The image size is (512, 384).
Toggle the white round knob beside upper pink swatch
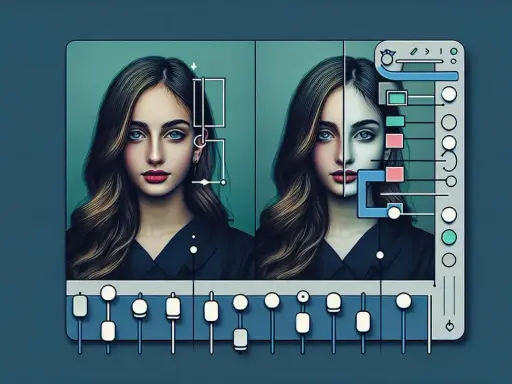pyautogui.click(x=449, y=143)
